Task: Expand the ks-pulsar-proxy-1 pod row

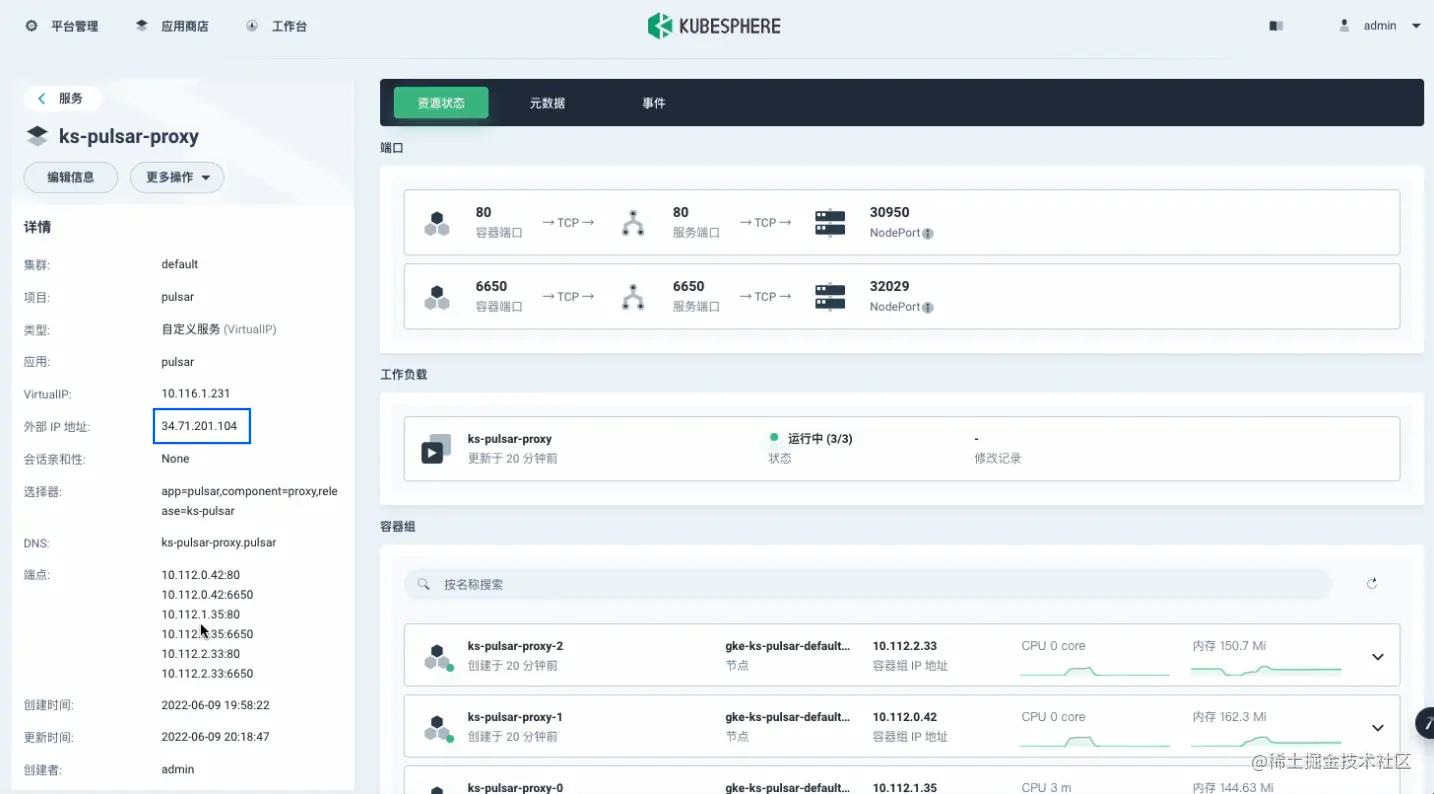Action: [1377, 728]
